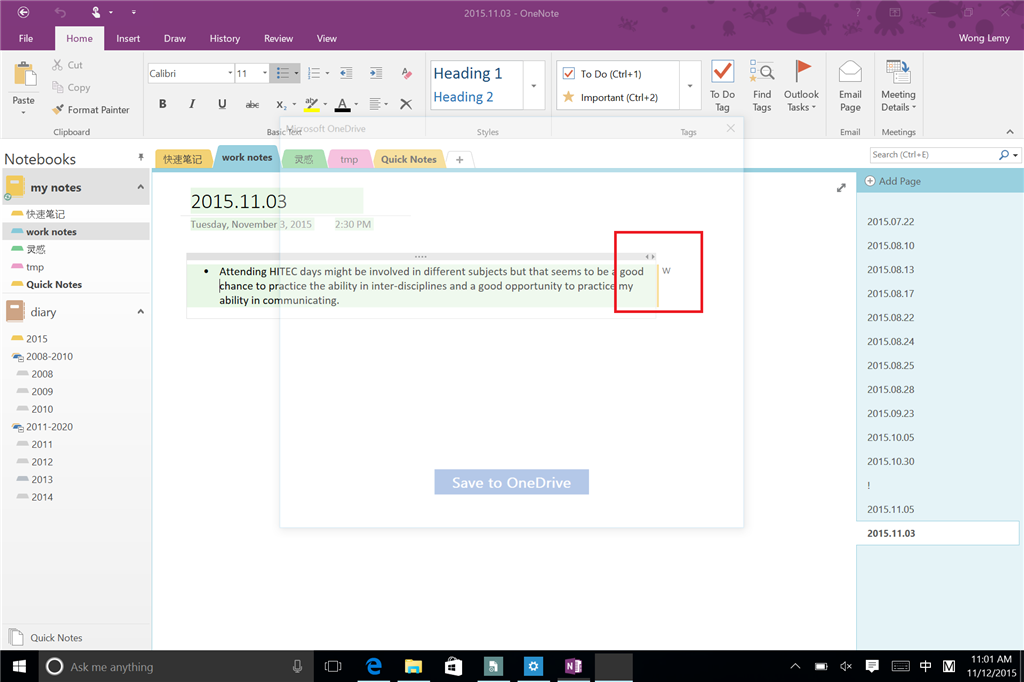Toggle strikethrough formatting

tap(251, 103)
